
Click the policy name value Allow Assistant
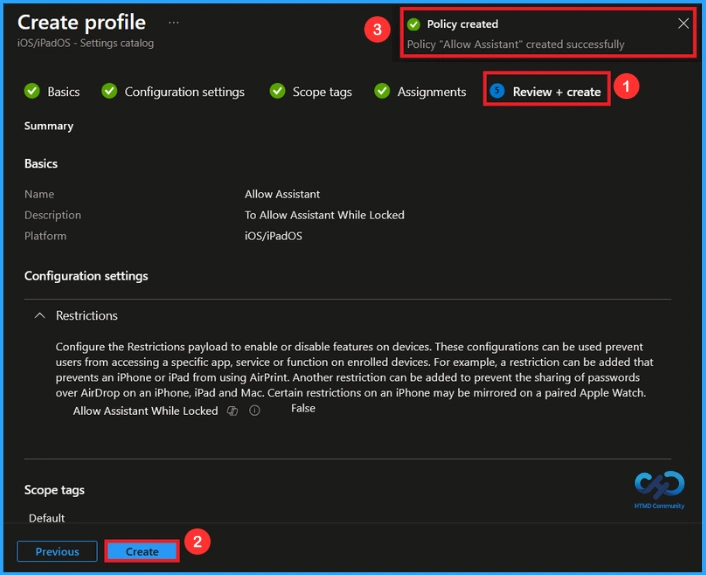(282, 194)
